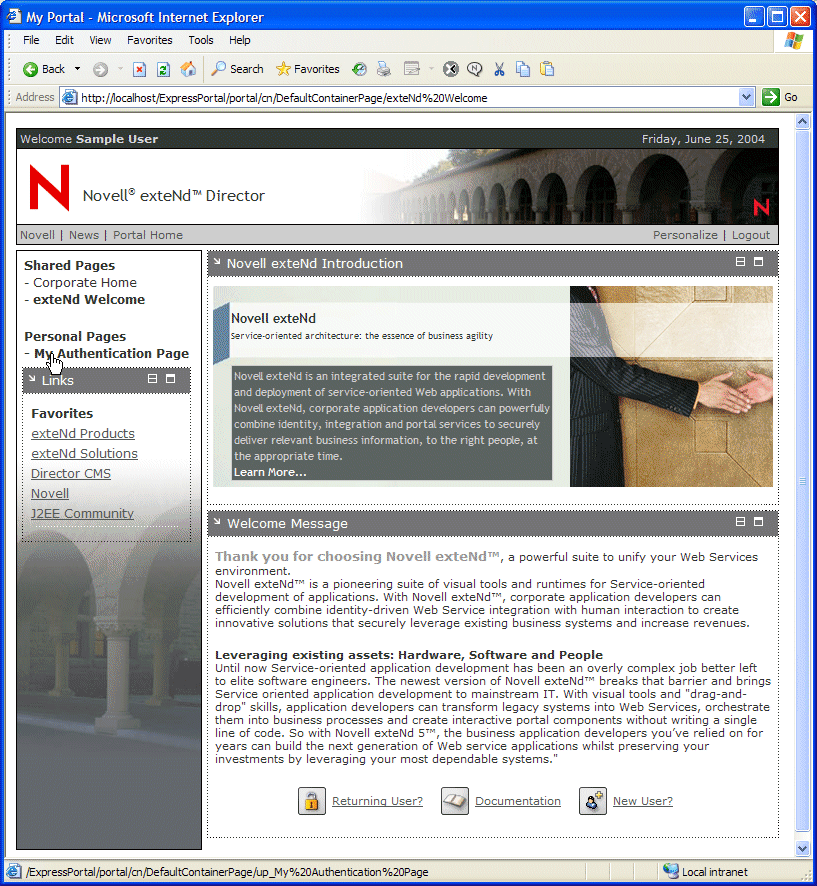Open the File menu
The width and height of the screenshot is (817, 886).
pyautogui.click(x=31, y=40)
